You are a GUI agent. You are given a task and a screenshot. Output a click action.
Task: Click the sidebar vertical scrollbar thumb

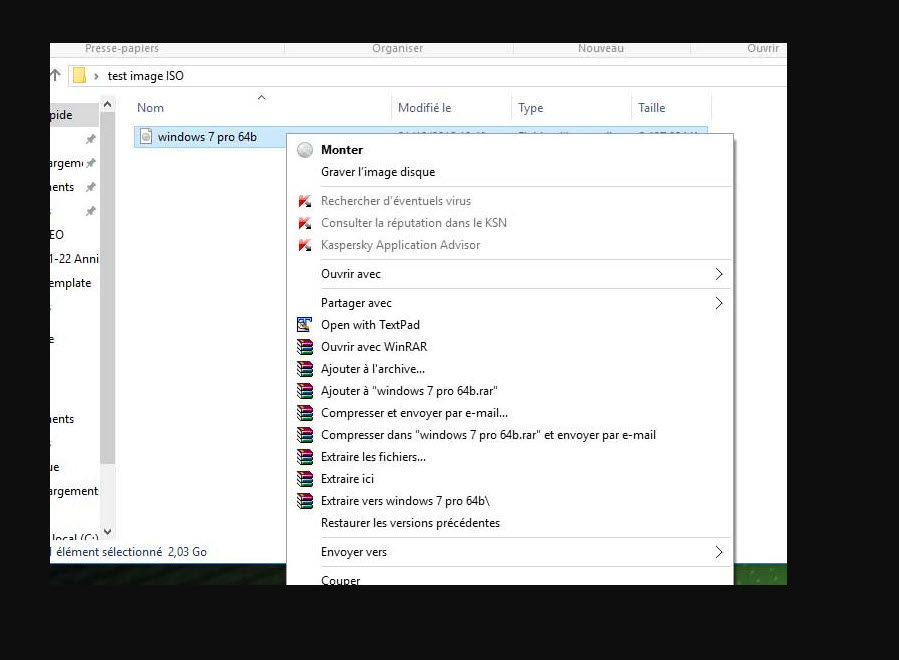point(107,288)
